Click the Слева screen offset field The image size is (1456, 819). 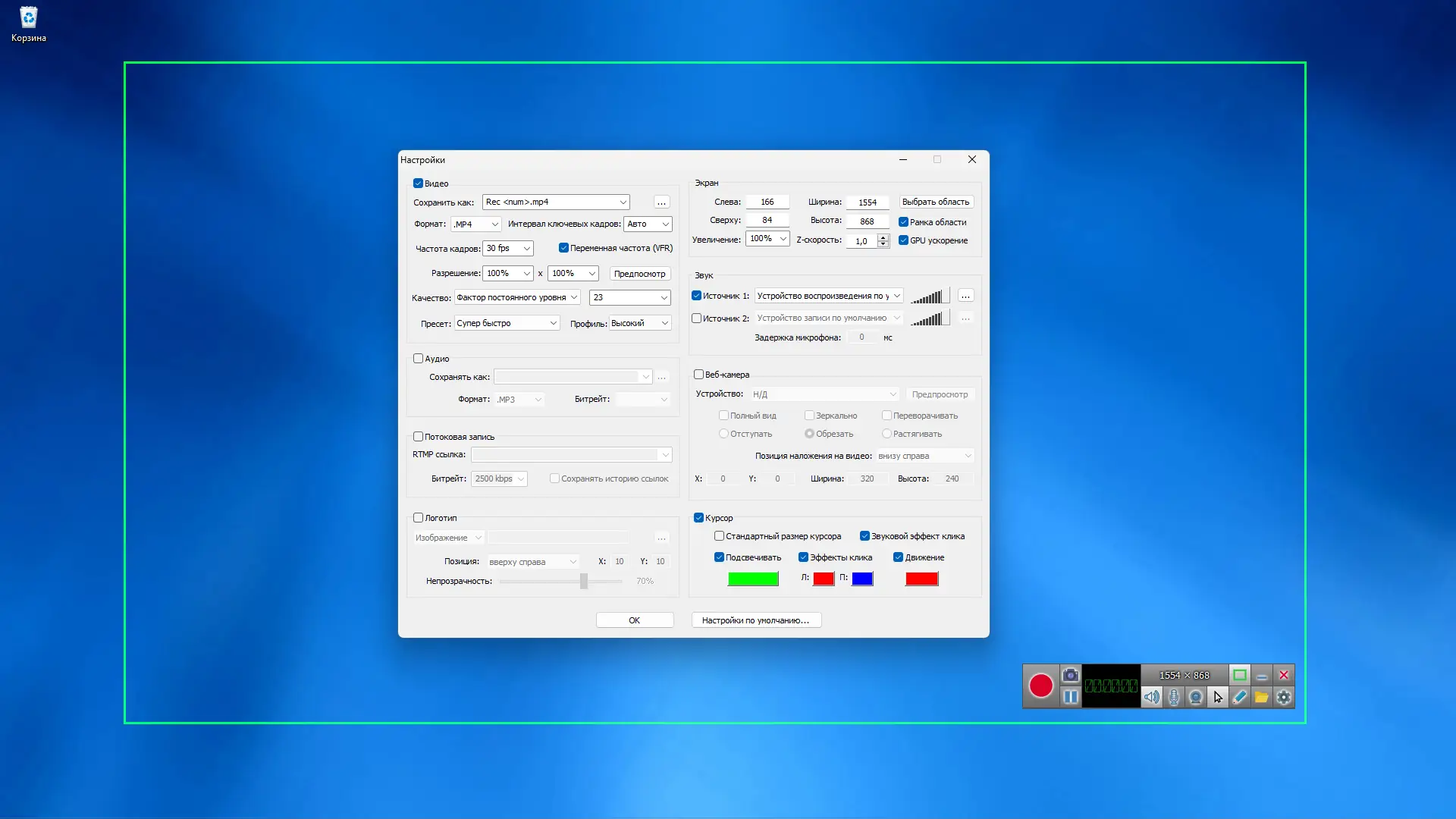(767, 202)
